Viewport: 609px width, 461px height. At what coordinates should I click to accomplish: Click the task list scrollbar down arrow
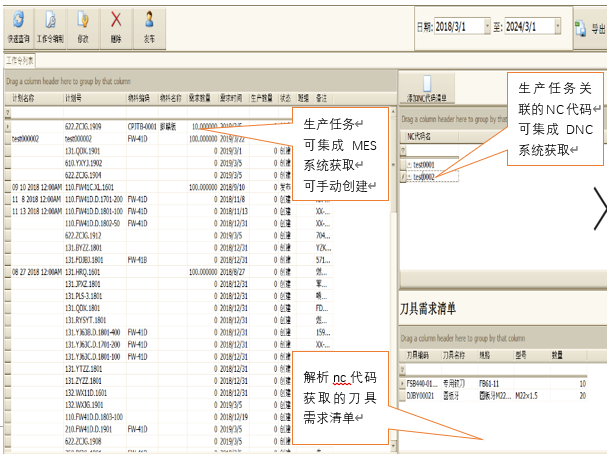pos(391,446)
